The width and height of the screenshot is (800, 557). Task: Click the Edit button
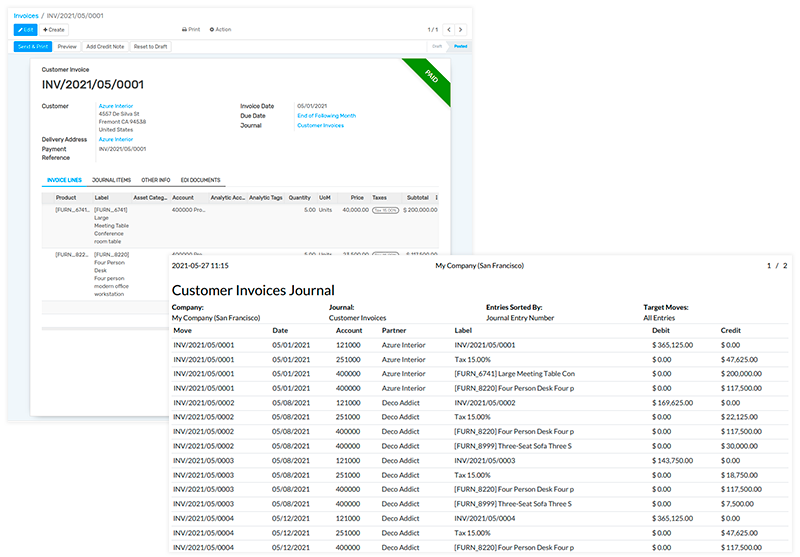click(26, 30)
